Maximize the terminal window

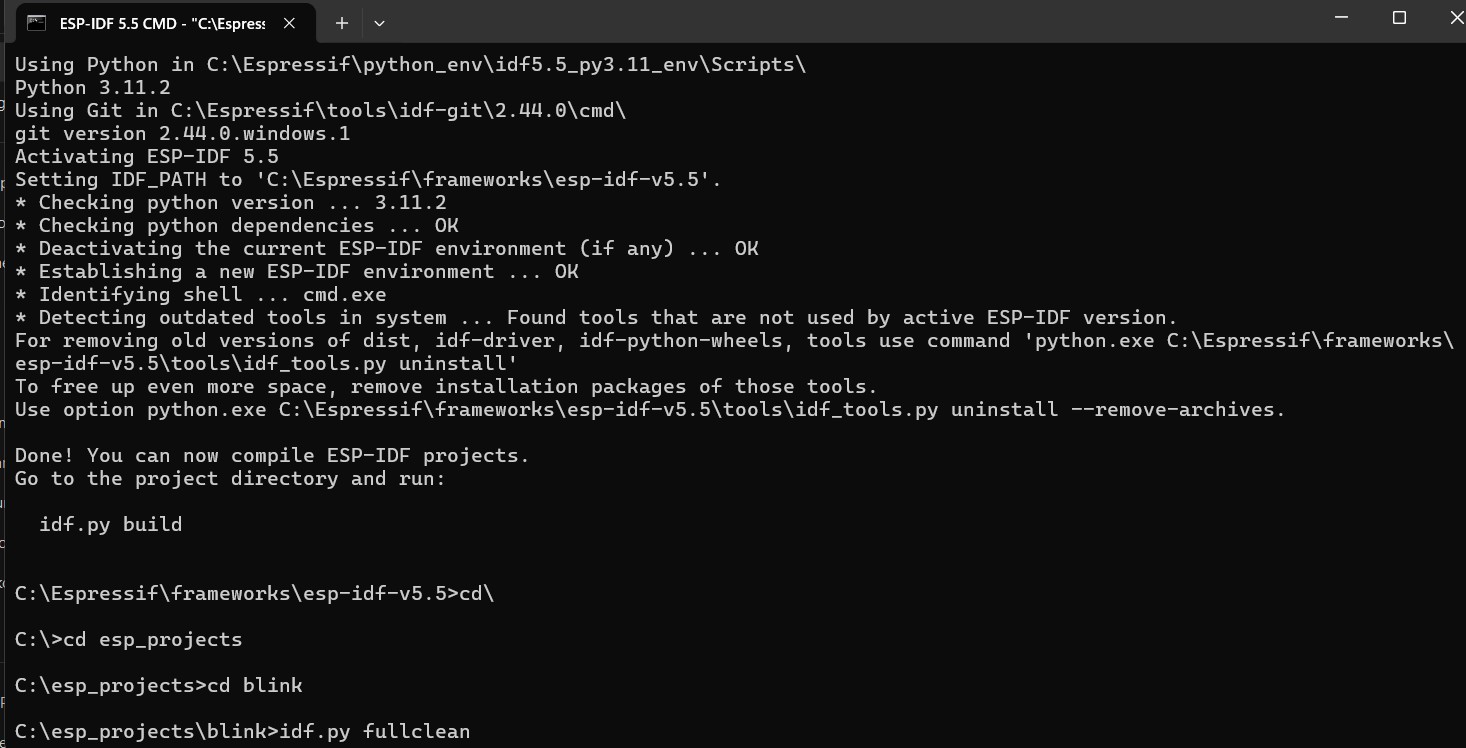(x=1399, y=18)
